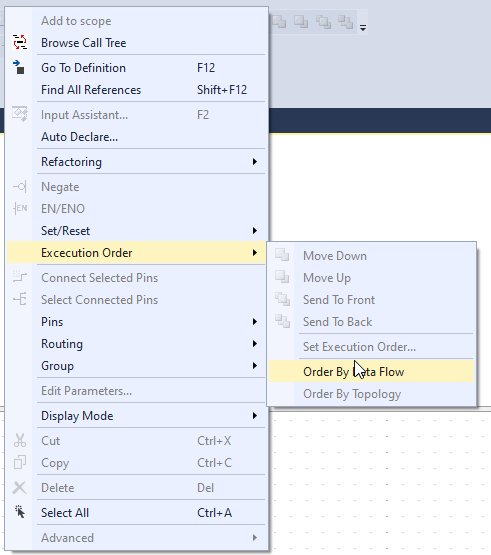Click second execution order toolbar icon
The height and width of the screenshot is (555, 491).
click(301, 22)
